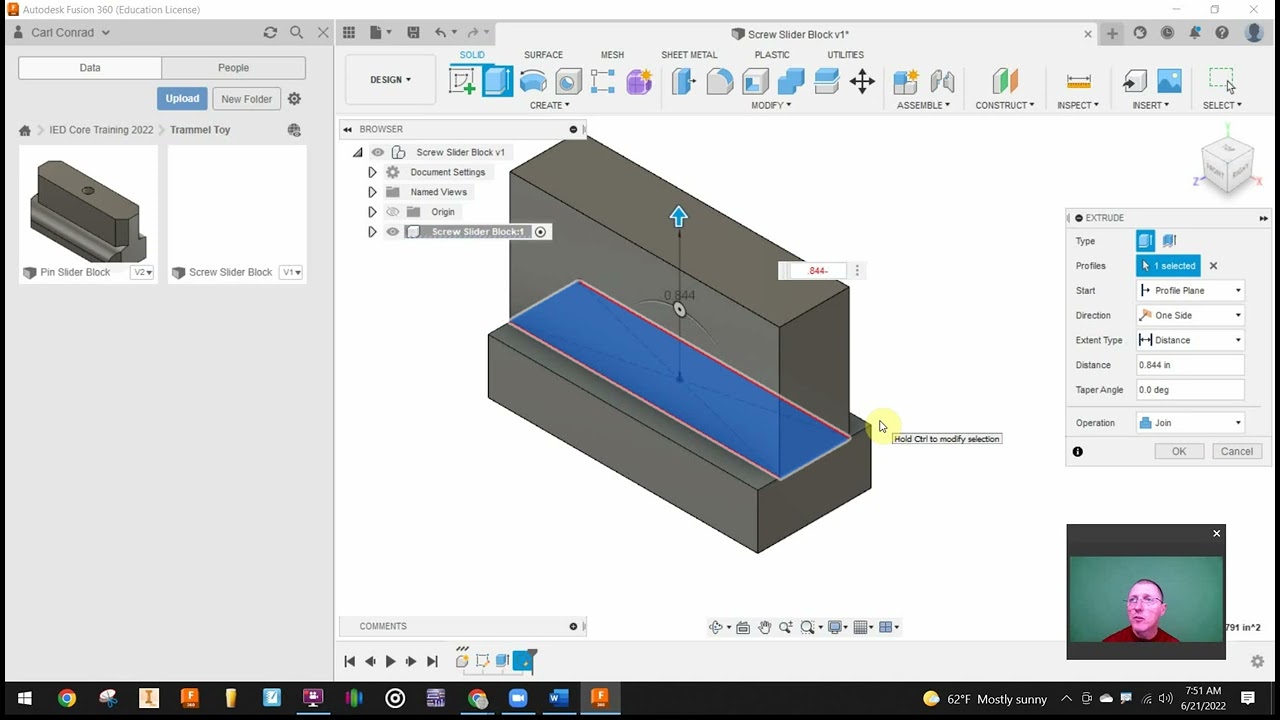
Task: Open the Carl Conrad account dropdown
Action: 69,33
